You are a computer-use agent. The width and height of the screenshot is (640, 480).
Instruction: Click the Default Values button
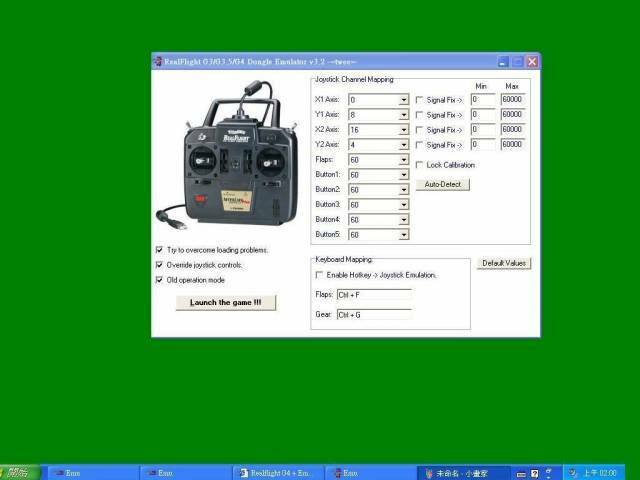[x=504, y=263]
